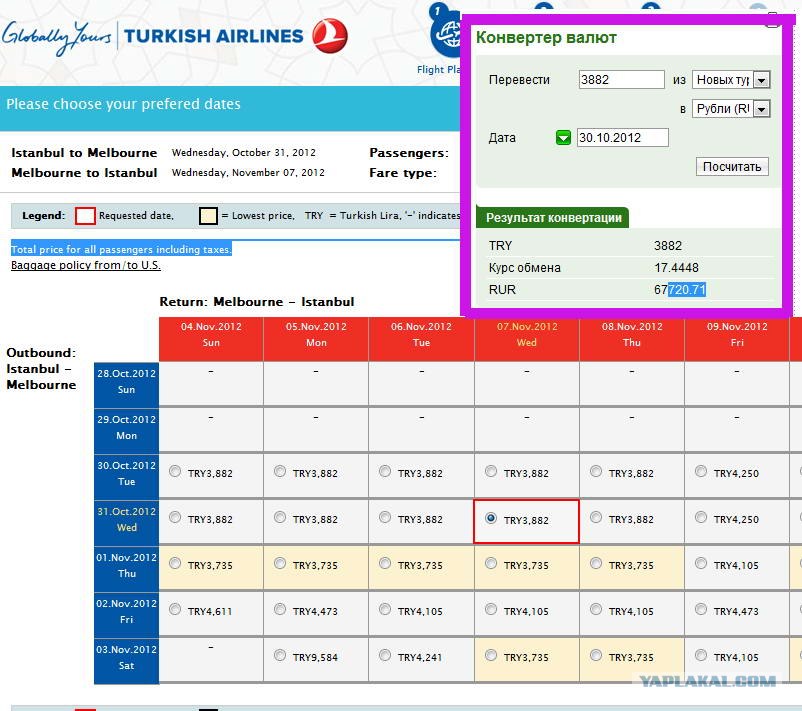Click the 05.Nov.2012 Mon column header
The width and height of the screenshot is (802, 711).
tap(316, 339)
